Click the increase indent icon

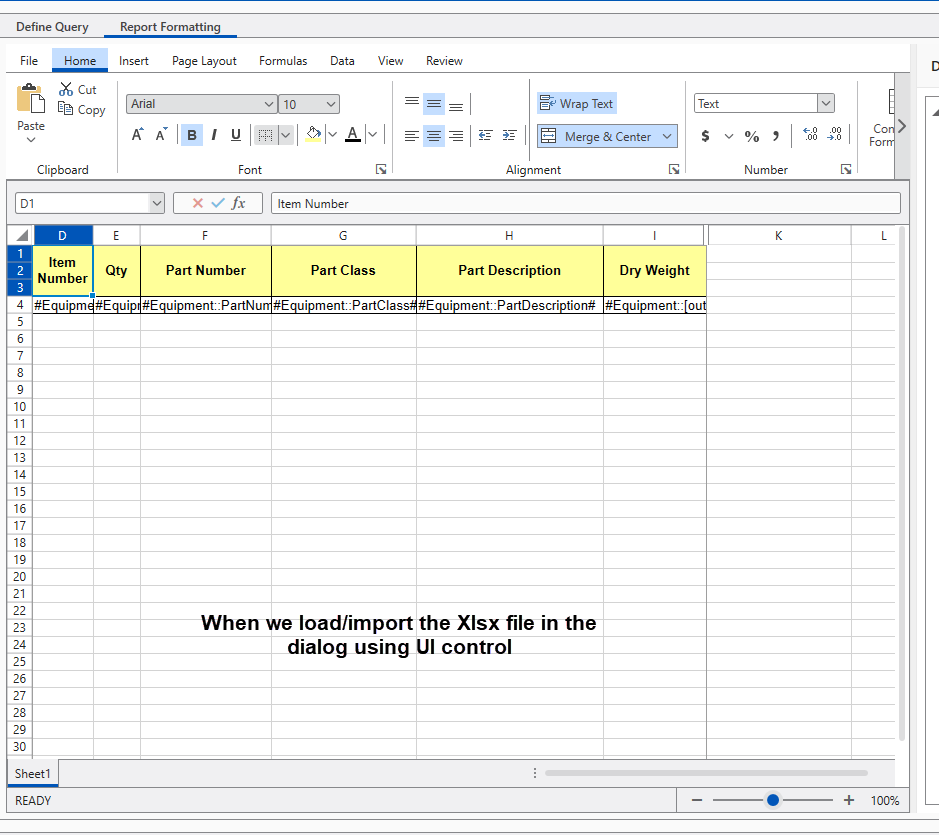tap(509, 136)
